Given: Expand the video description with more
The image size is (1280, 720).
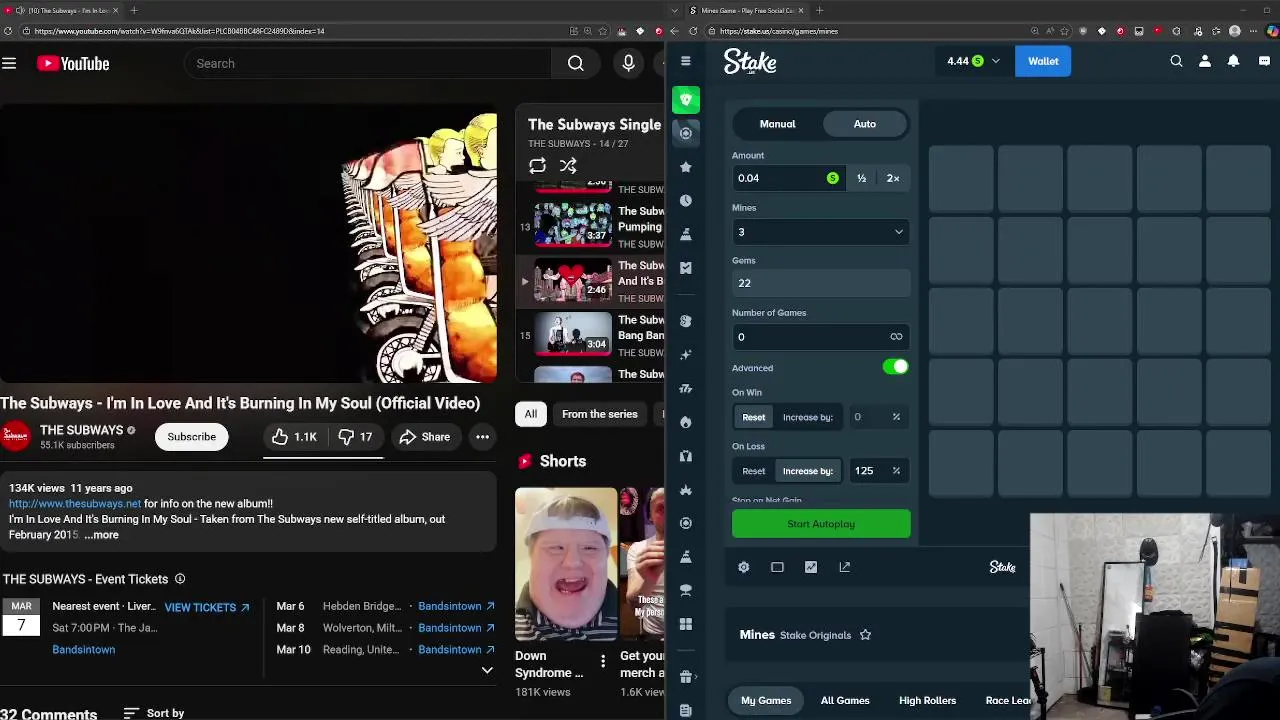Looking at the screenshot, I should [x=101, y=535].
